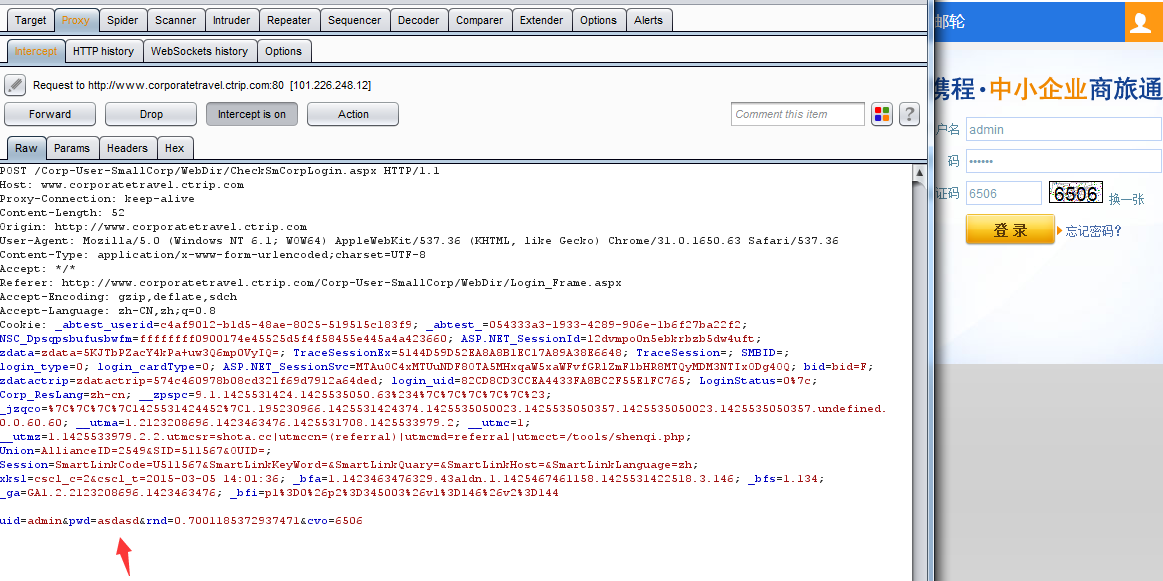Click the verification code field with 6506

click(x=1004, y=193)
